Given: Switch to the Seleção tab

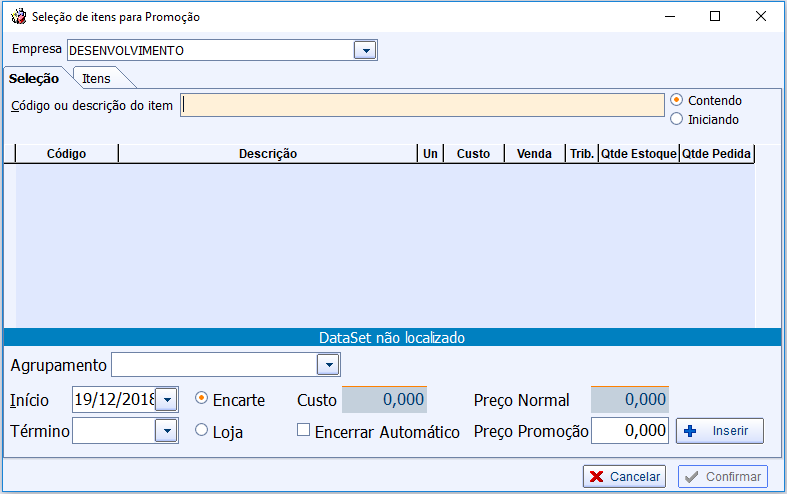Looking at the screenshot, I should (34, 78).
